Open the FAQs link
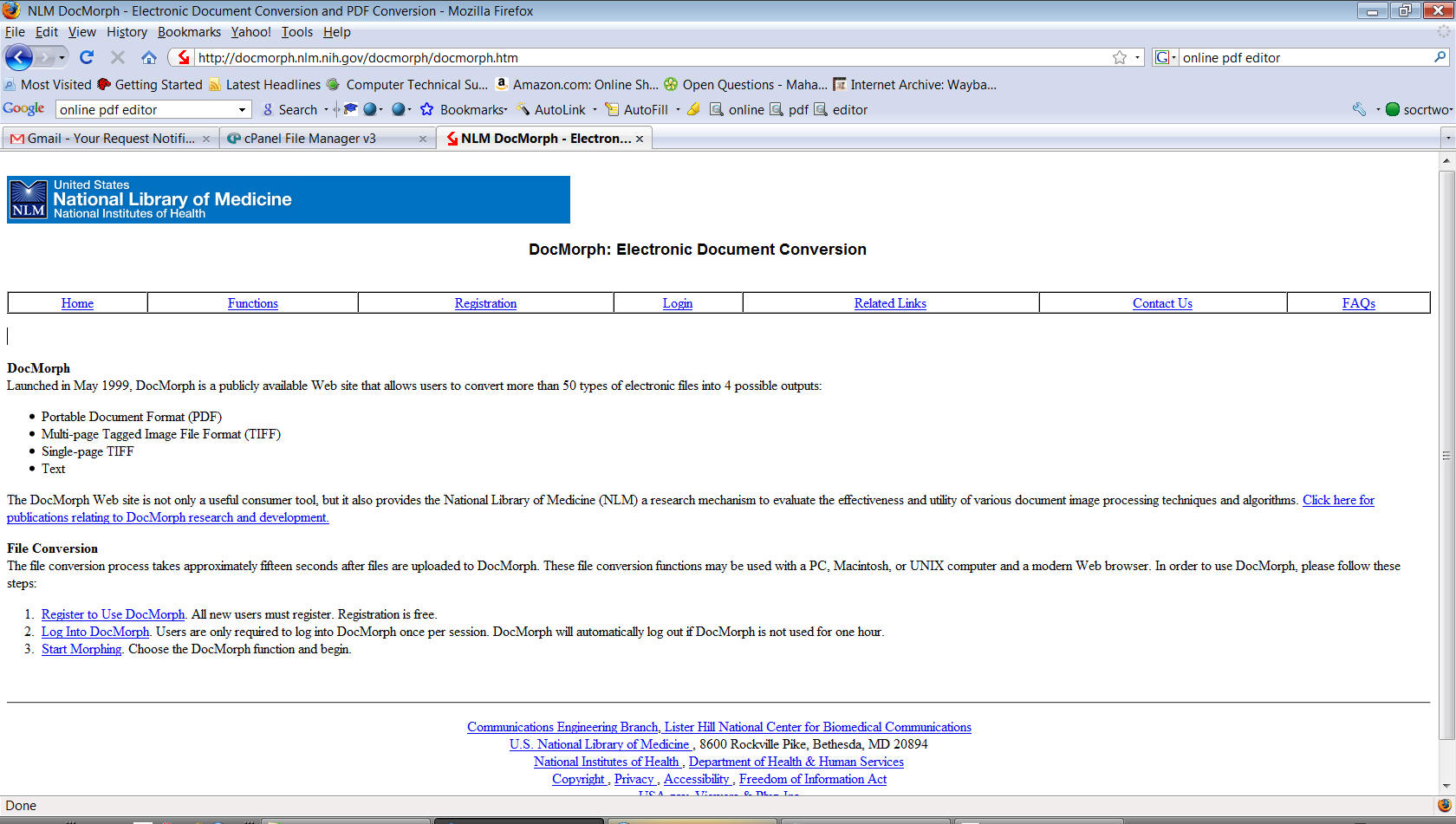The image size is (1456, 824). (x=1359, y=303)
